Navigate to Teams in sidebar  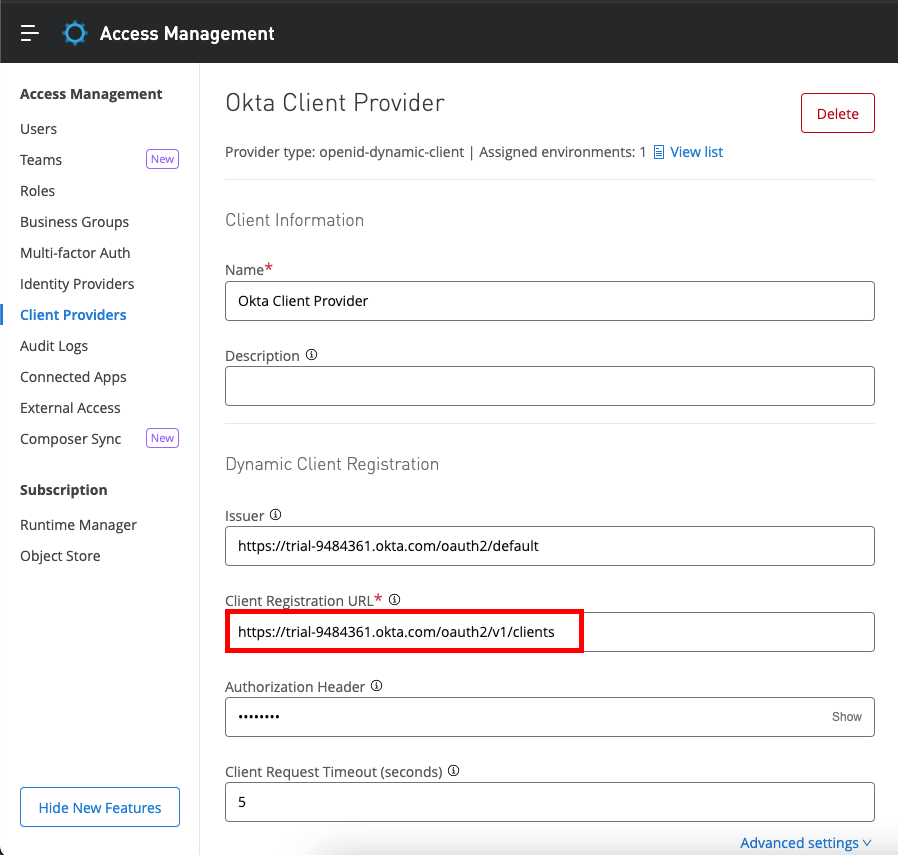click(41, 160)
